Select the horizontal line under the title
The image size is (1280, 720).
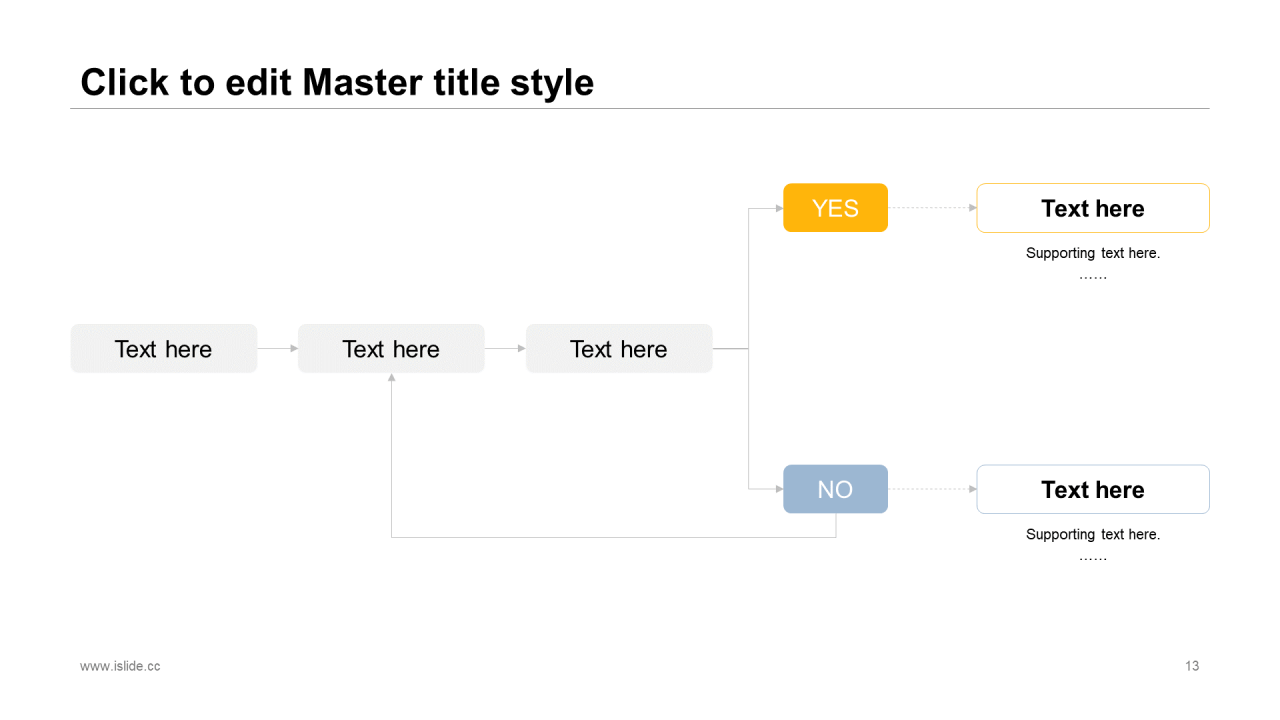[x=640, y=108]
